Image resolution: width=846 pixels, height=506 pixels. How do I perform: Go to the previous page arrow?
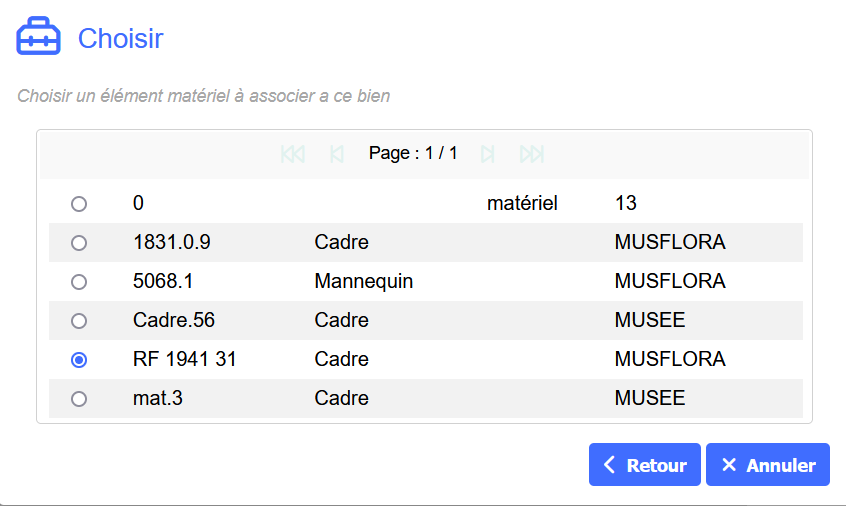337,154
